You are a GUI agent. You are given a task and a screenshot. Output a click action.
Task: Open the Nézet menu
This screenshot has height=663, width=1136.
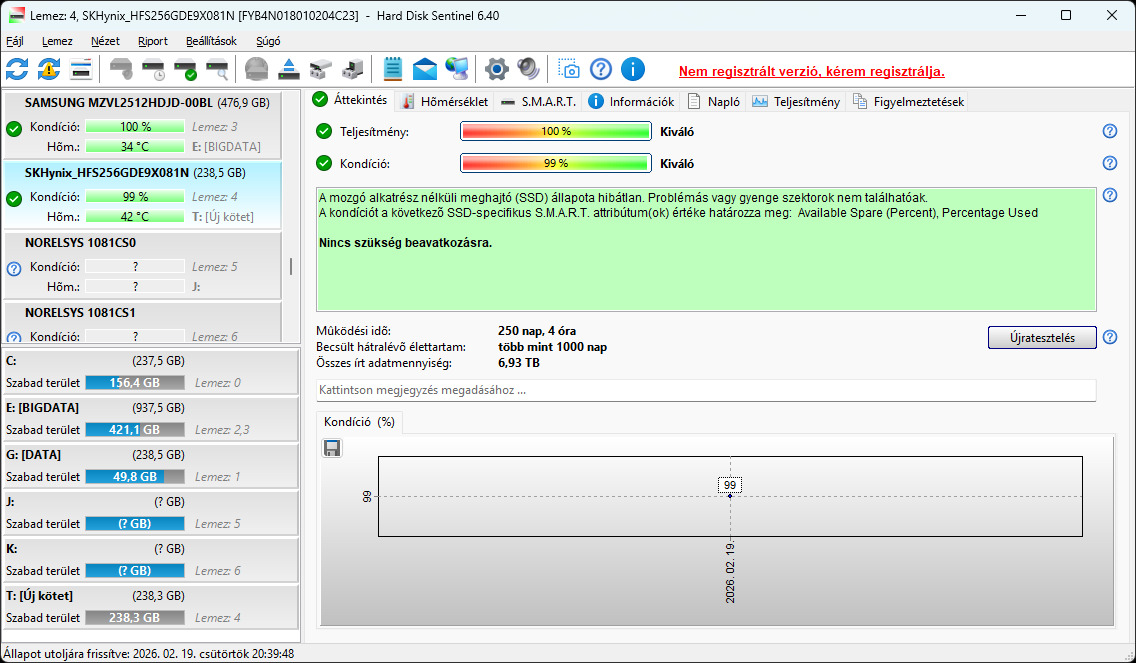pyautogui.click(x=106, y=41)
